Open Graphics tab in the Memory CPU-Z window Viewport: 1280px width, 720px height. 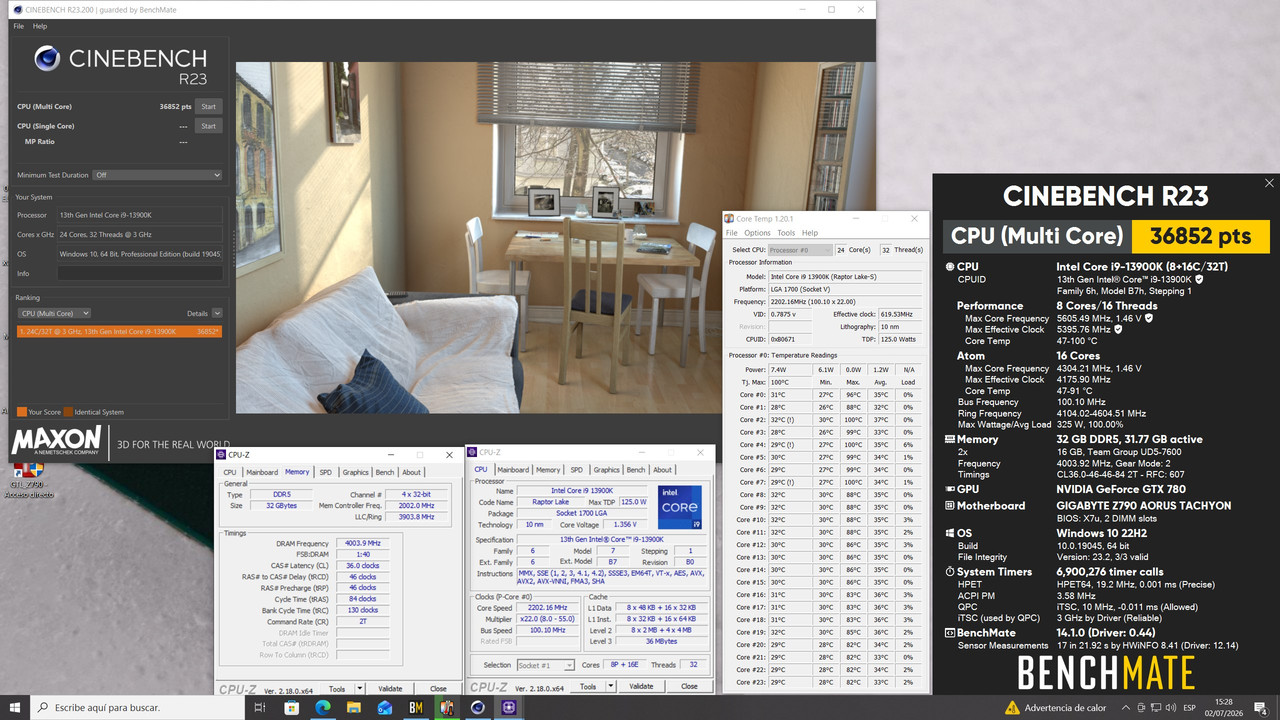point(355,472)
